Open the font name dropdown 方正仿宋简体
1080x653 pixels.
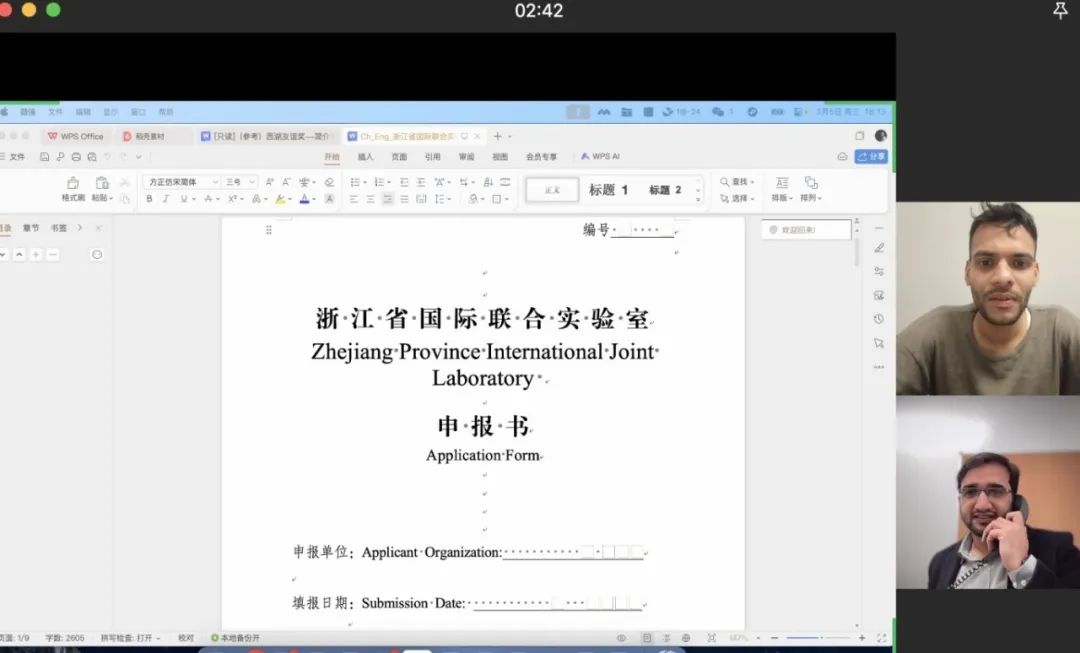point(182,182)
